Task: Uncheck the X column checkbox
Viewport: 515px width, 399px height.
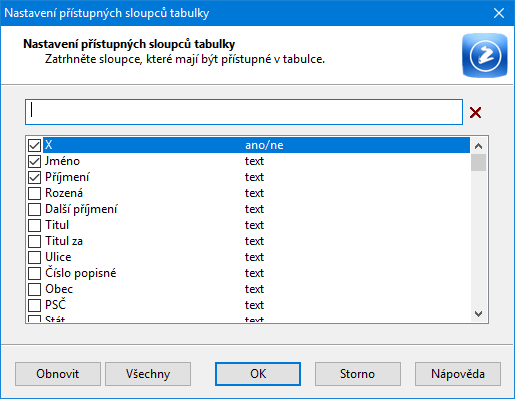Action: pos(34,145)
